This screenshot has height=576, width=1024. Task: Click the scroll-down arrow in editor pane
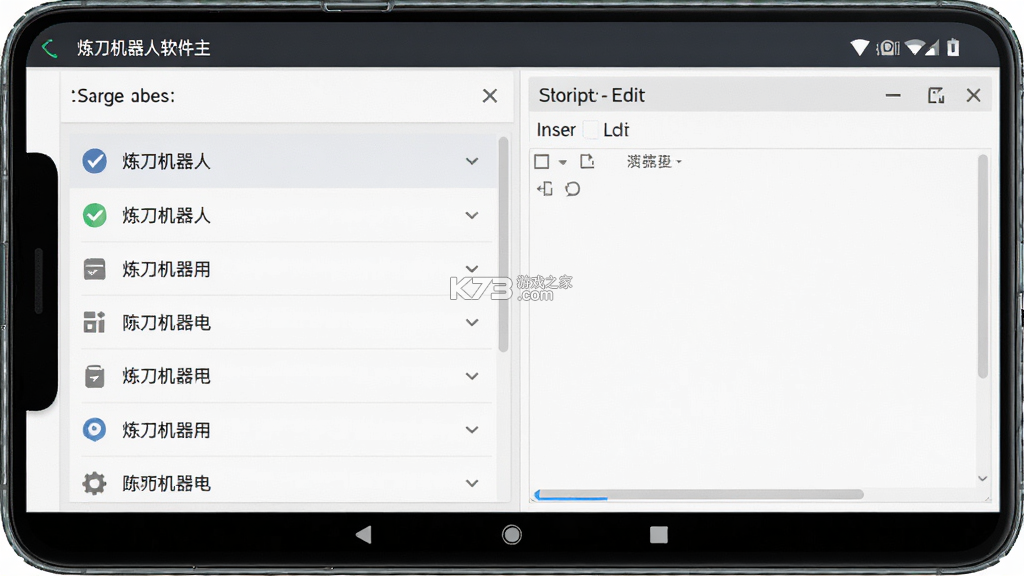point(982,479)
